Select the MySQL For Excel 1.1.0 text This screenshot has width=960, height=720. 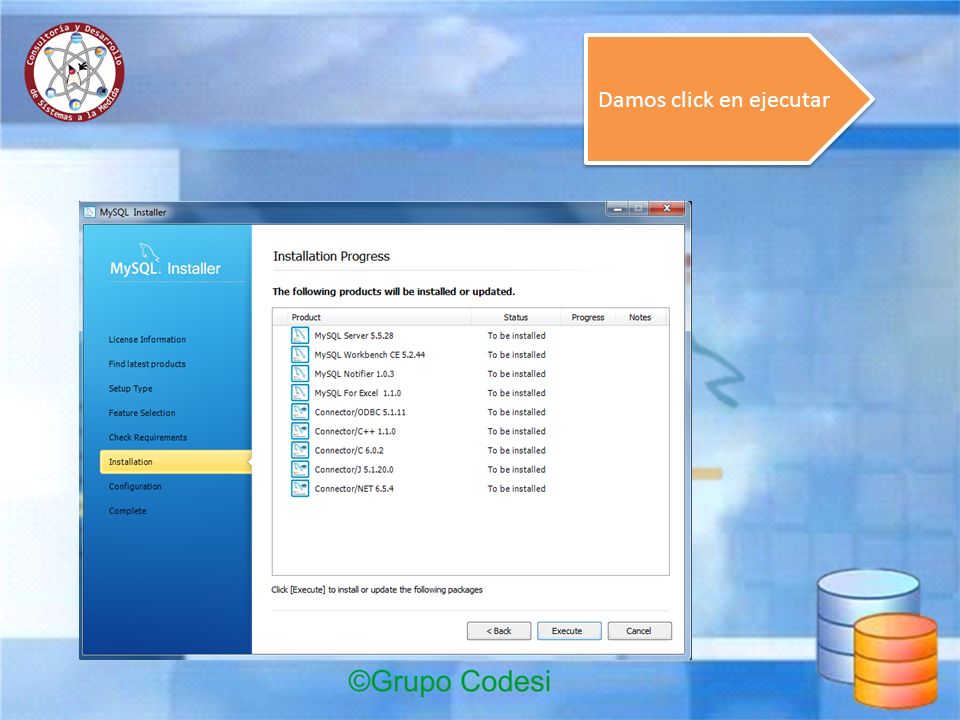click(x=358, y=392)
